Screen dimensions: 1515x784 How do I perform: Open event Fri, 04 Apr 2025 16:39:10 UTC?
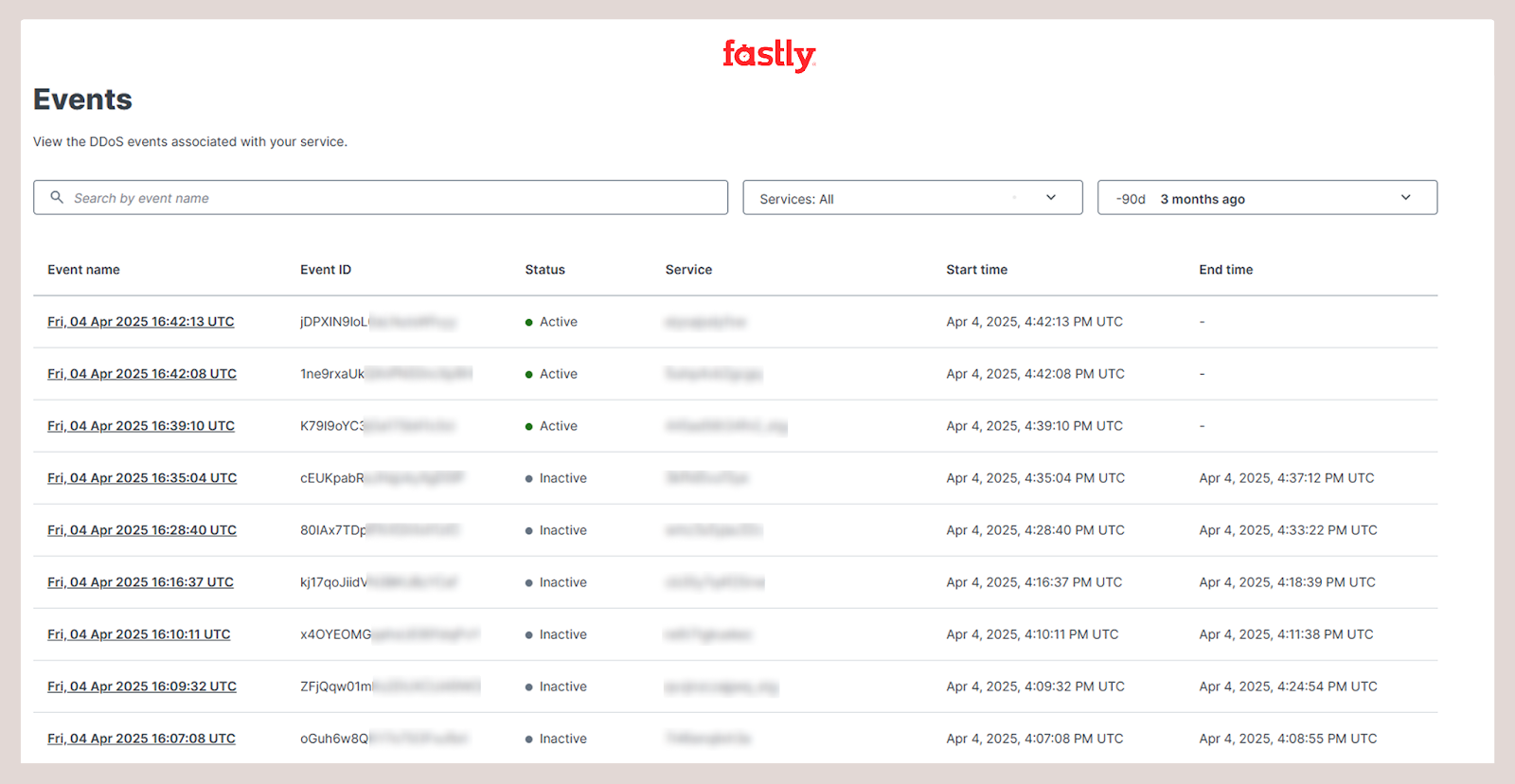140,426
